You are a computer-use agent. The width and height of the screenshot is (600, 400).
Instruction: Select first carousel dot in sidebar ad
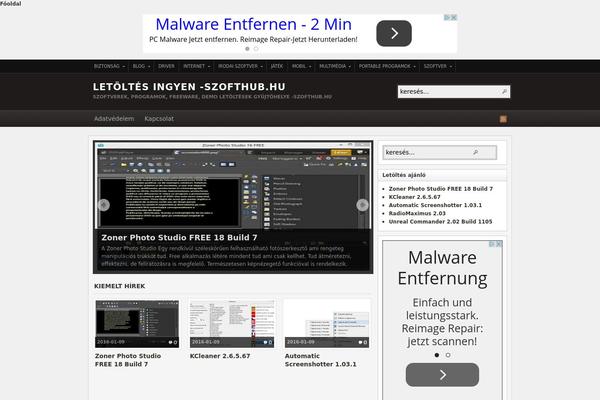tap(437, 355)
